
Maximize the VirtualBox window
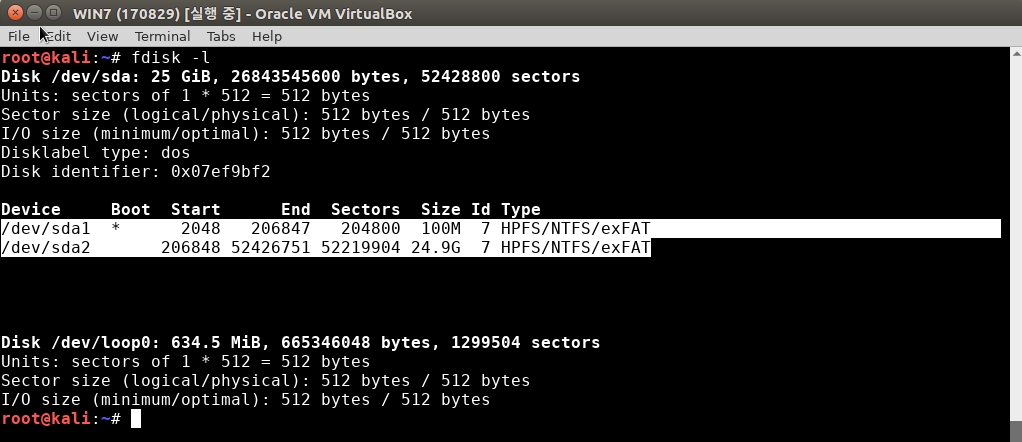pos(54,13)
